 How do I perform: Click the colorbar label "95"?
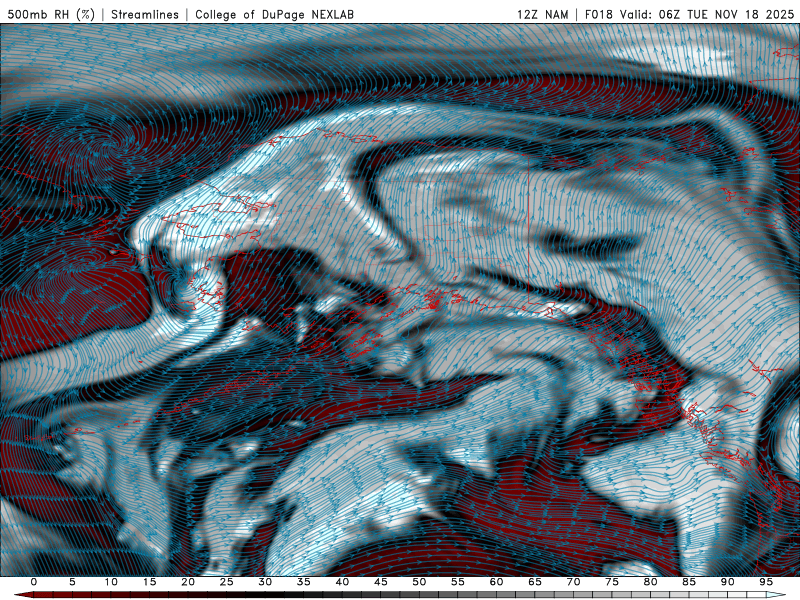766,582
